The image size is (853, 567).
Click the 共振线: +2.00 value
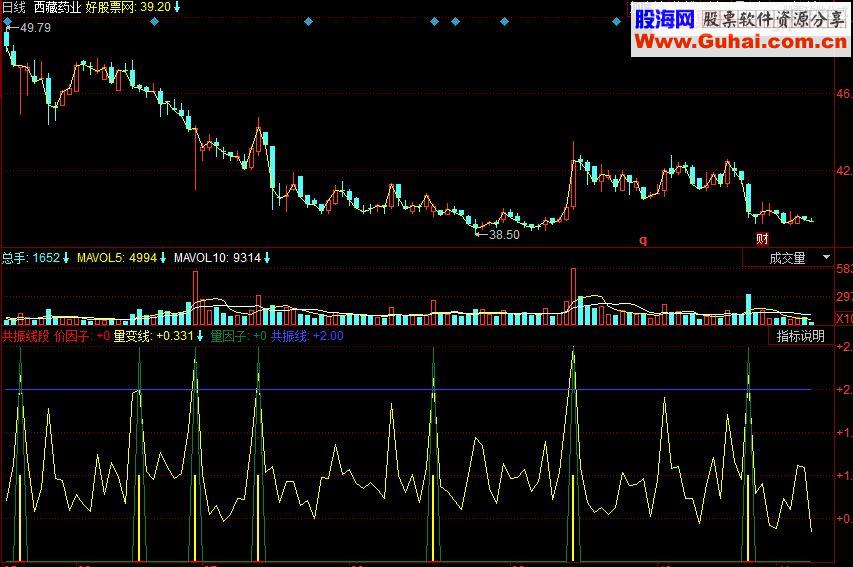(307, 336)
